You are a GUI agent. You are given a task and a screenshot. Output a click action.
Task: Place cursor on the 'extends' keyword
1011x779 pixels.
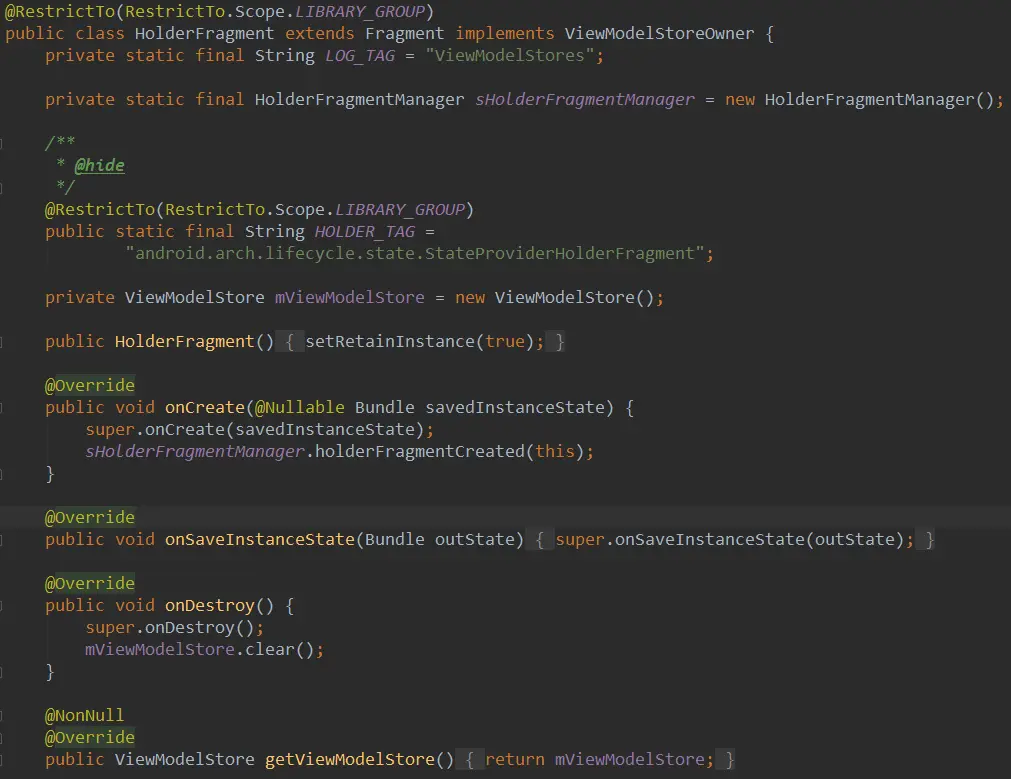(x=320, y=34)
